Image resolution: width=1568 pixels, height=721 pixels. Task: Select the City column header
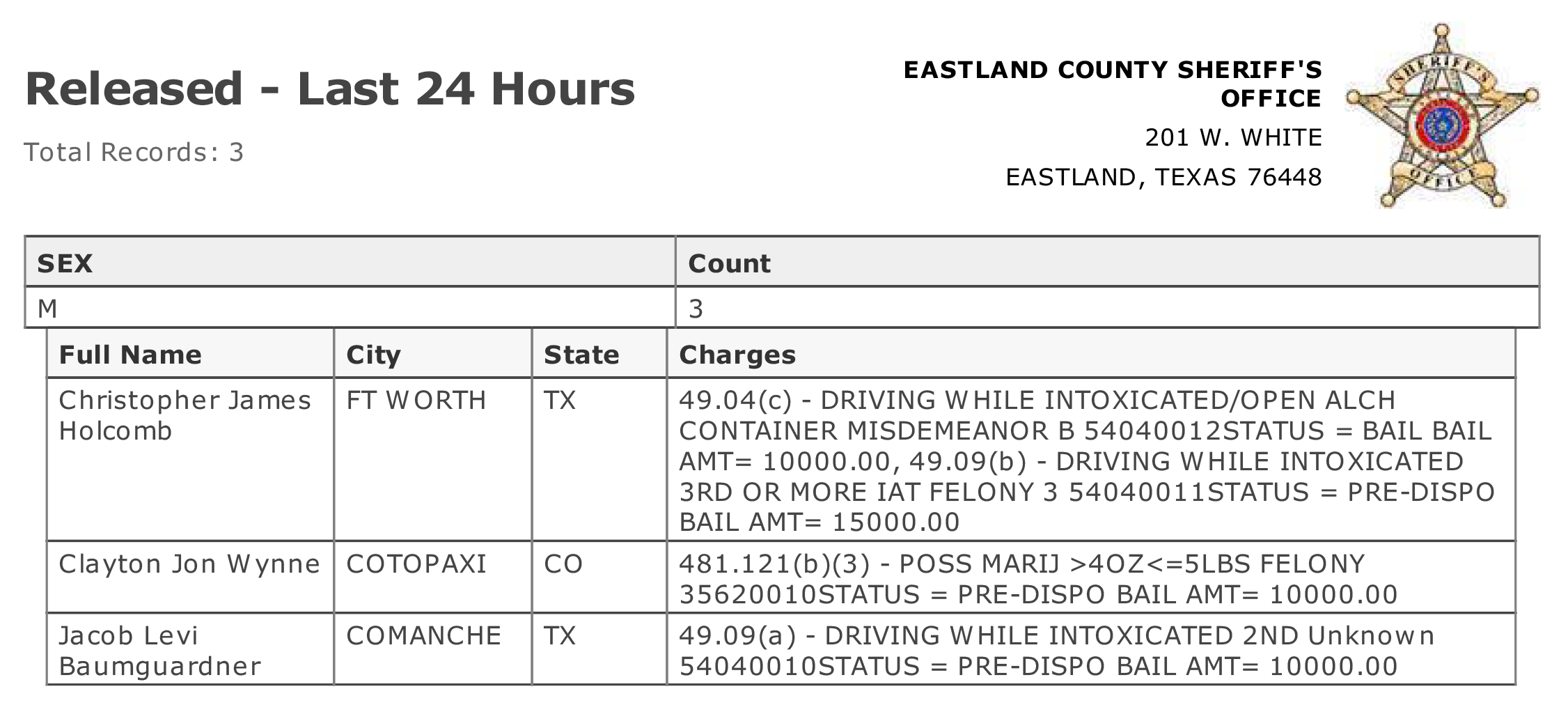[x=432, y=354]
